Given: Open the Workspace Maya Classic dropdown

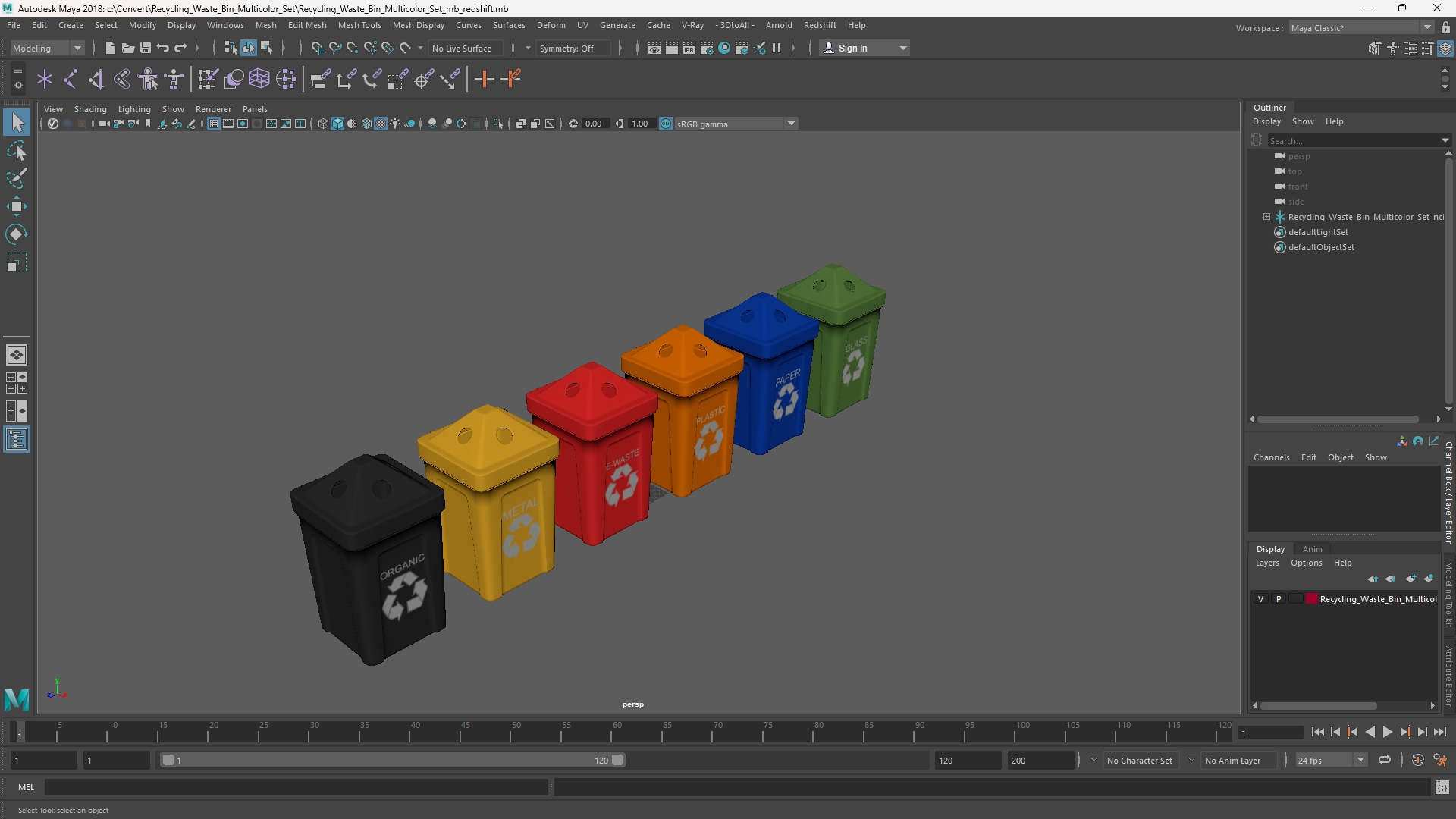Looking at the screenshot, I should coord(1361,27).
